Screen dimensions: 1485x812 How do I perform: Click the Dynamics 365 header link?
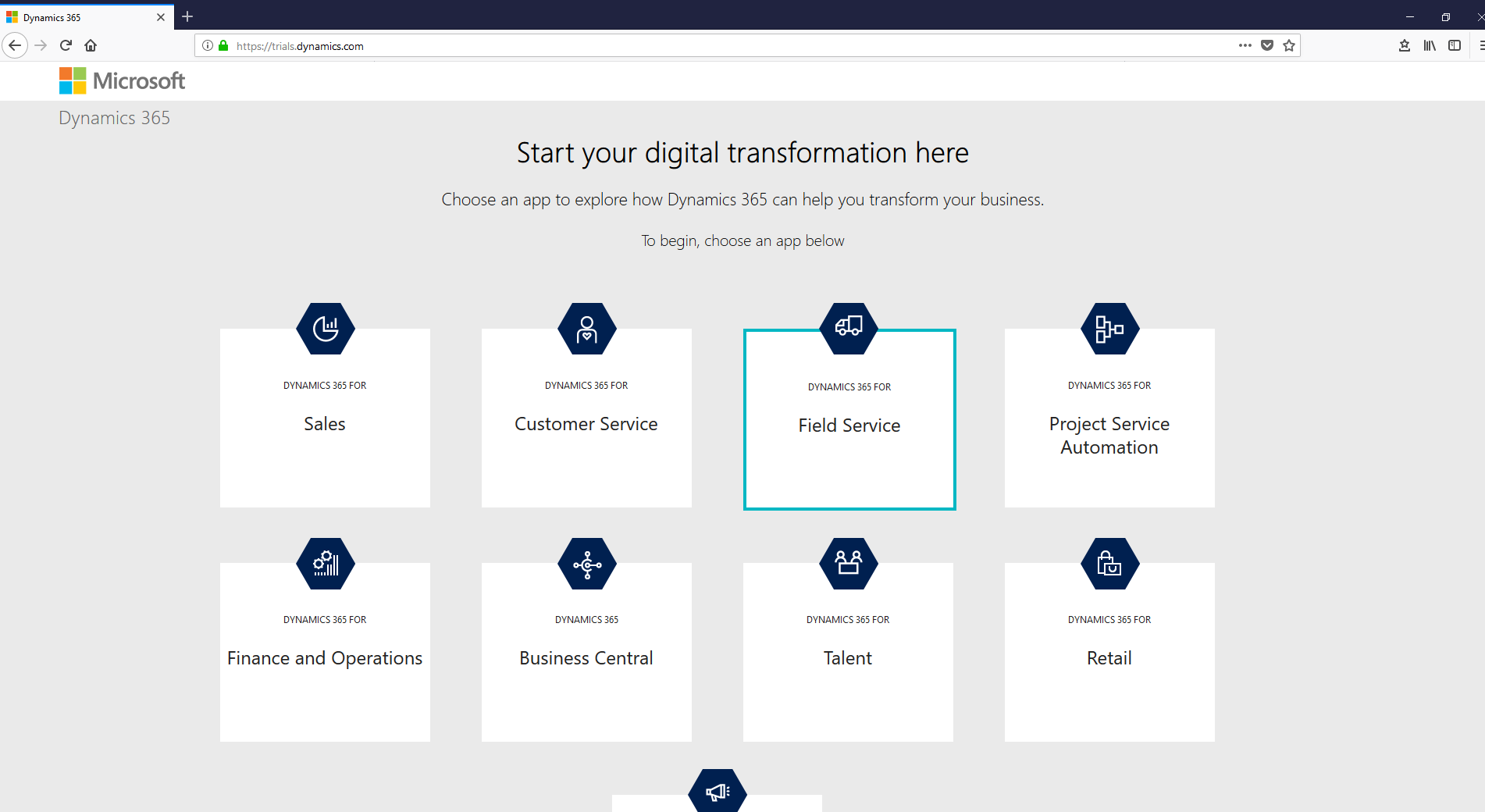(x=114, y=118)
